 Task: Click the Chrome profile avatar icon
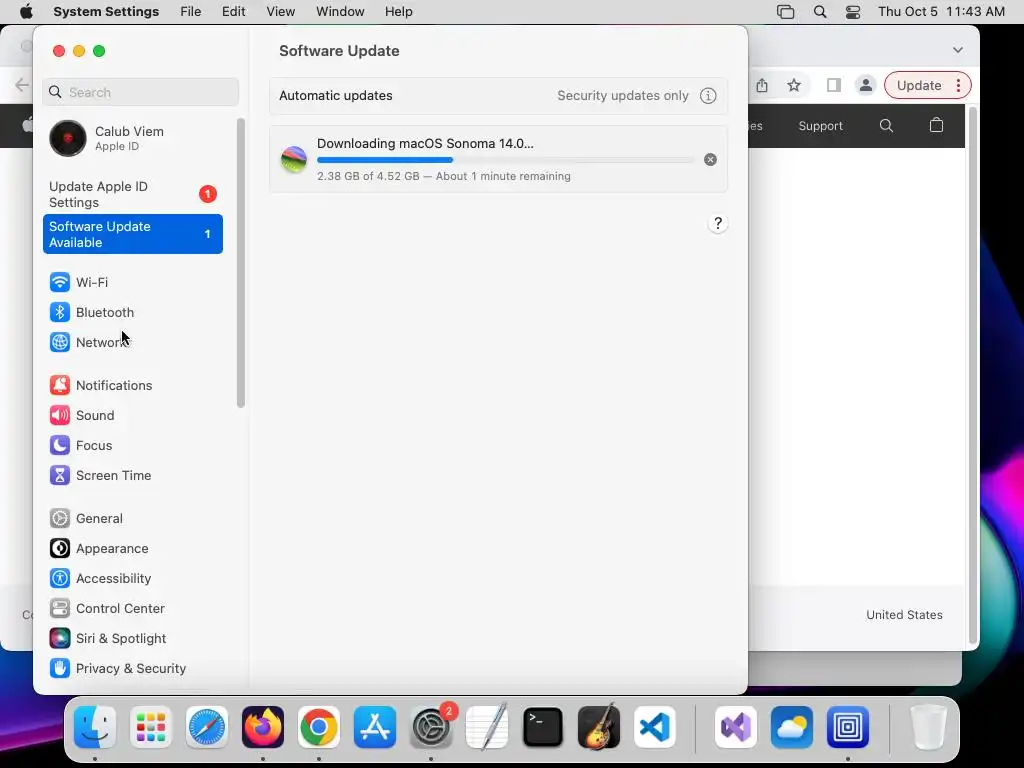coord(866,86)
